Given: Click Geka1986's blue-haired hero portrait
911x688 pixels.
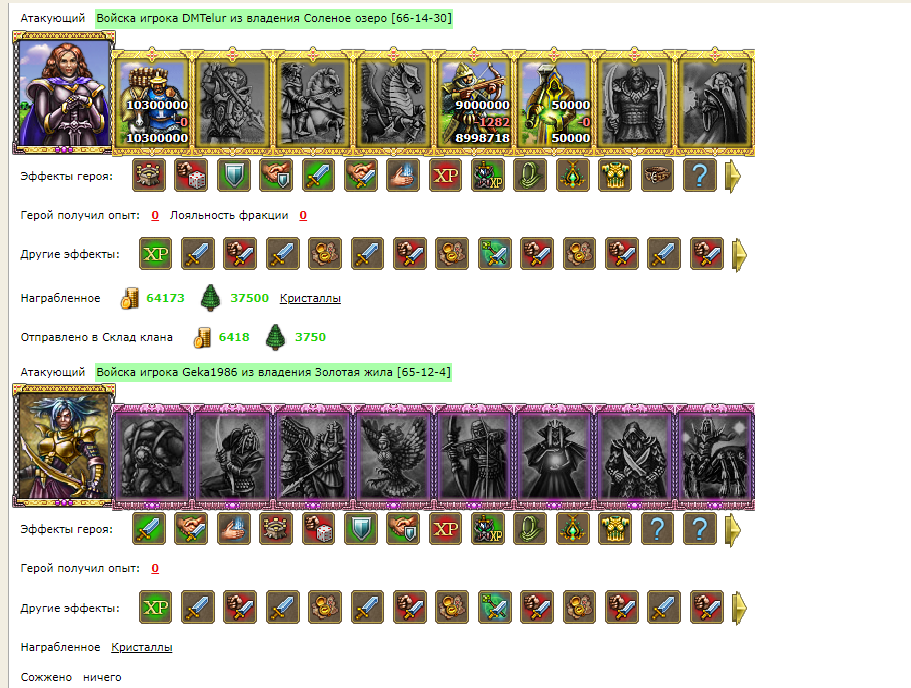Looking at the screenshot, I should (64, 446).
